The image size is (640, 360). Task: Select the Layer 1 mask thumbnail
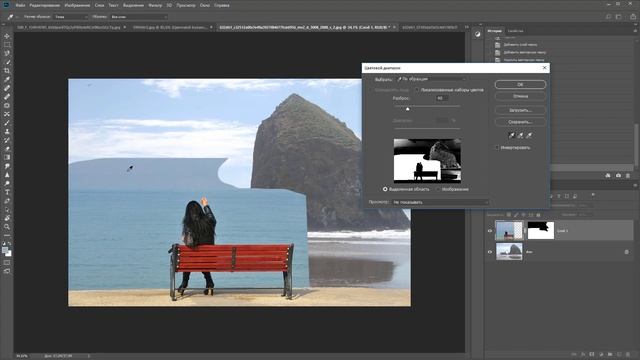point(540,231)
